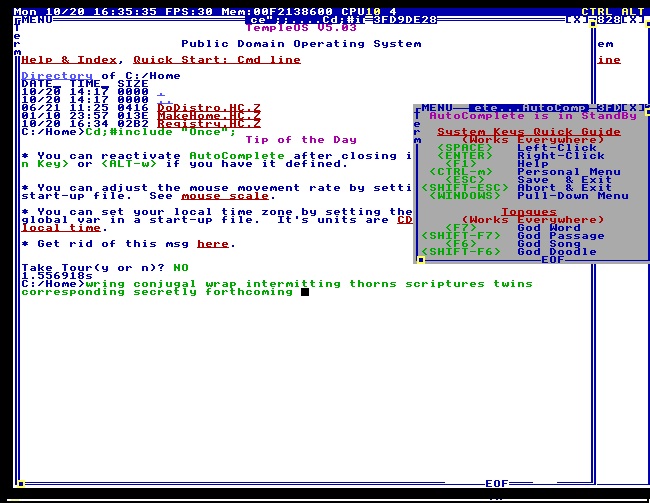This screenshot has height=503, width=650.
Task: Follow the local time link
Action: coord(61,228)
